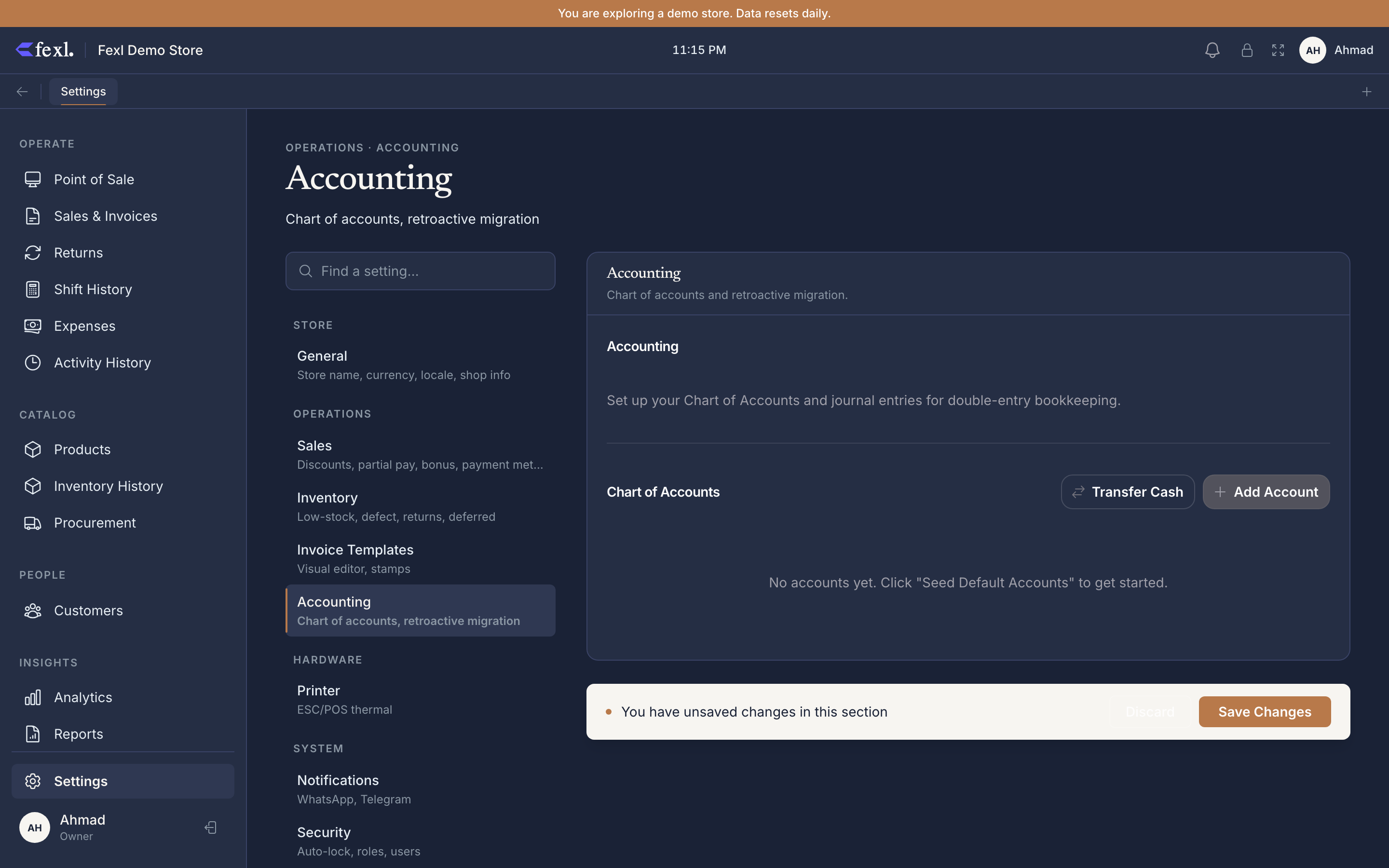Select the Accounting settings item

420,611
